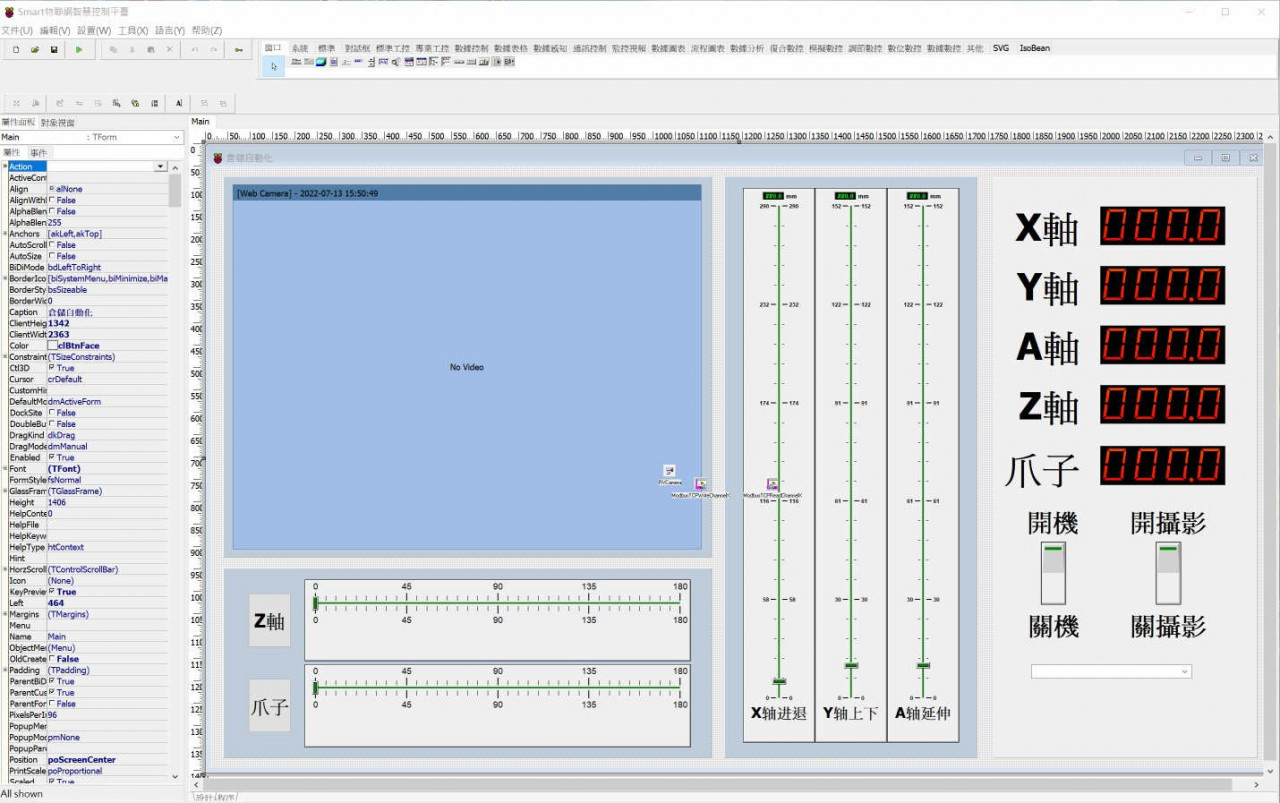The image size is (1280, 803).
Task: Select the arrow pointer tool in palette
Action: click(274, 66)
